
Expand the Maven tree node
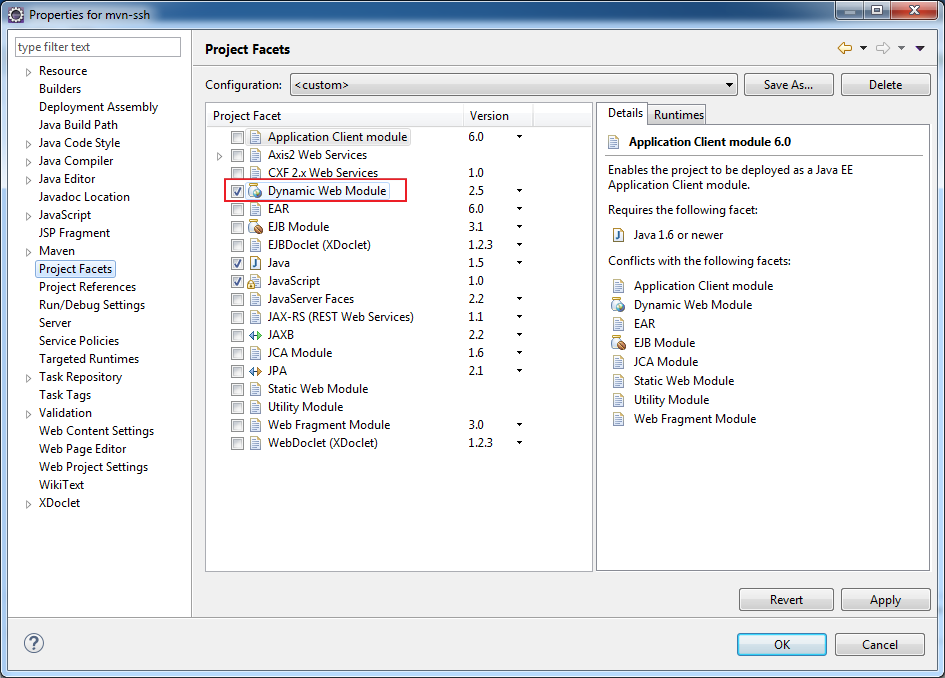point(28,252)
